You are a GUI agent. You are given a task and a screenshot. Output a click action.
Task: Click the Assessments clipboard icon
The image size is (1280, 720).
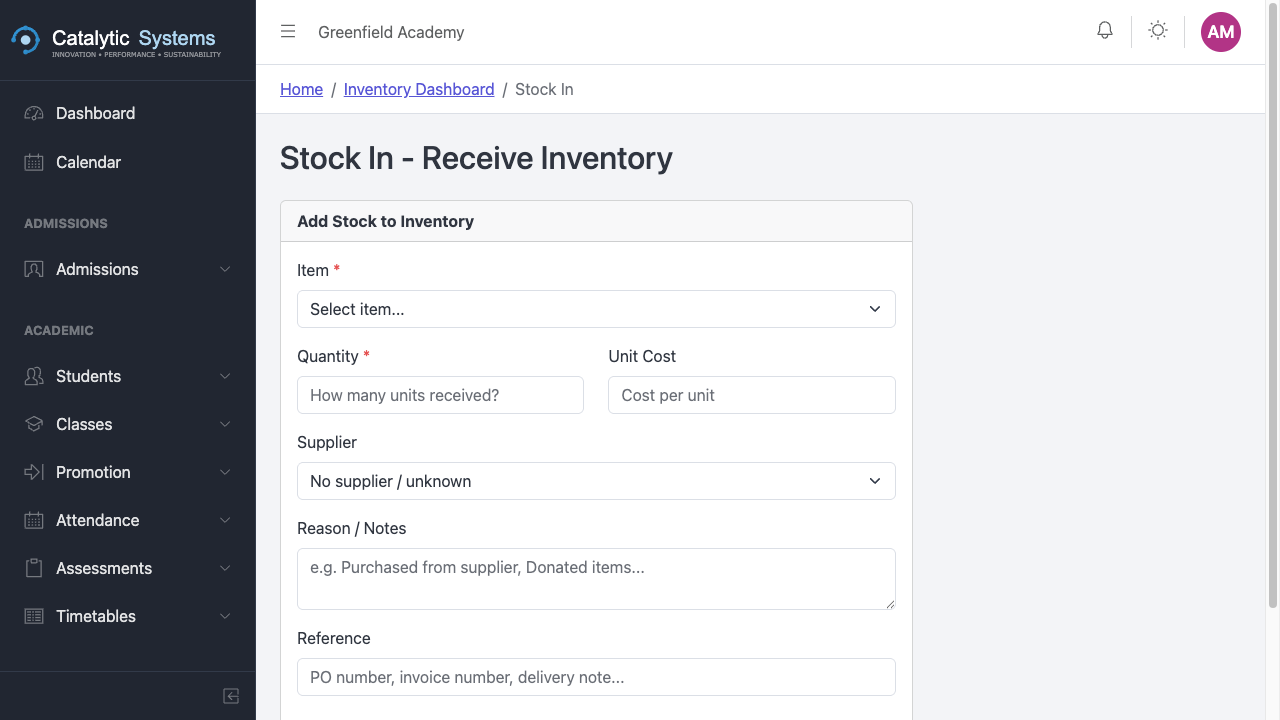pyautogui.click(x=34, y=568)
